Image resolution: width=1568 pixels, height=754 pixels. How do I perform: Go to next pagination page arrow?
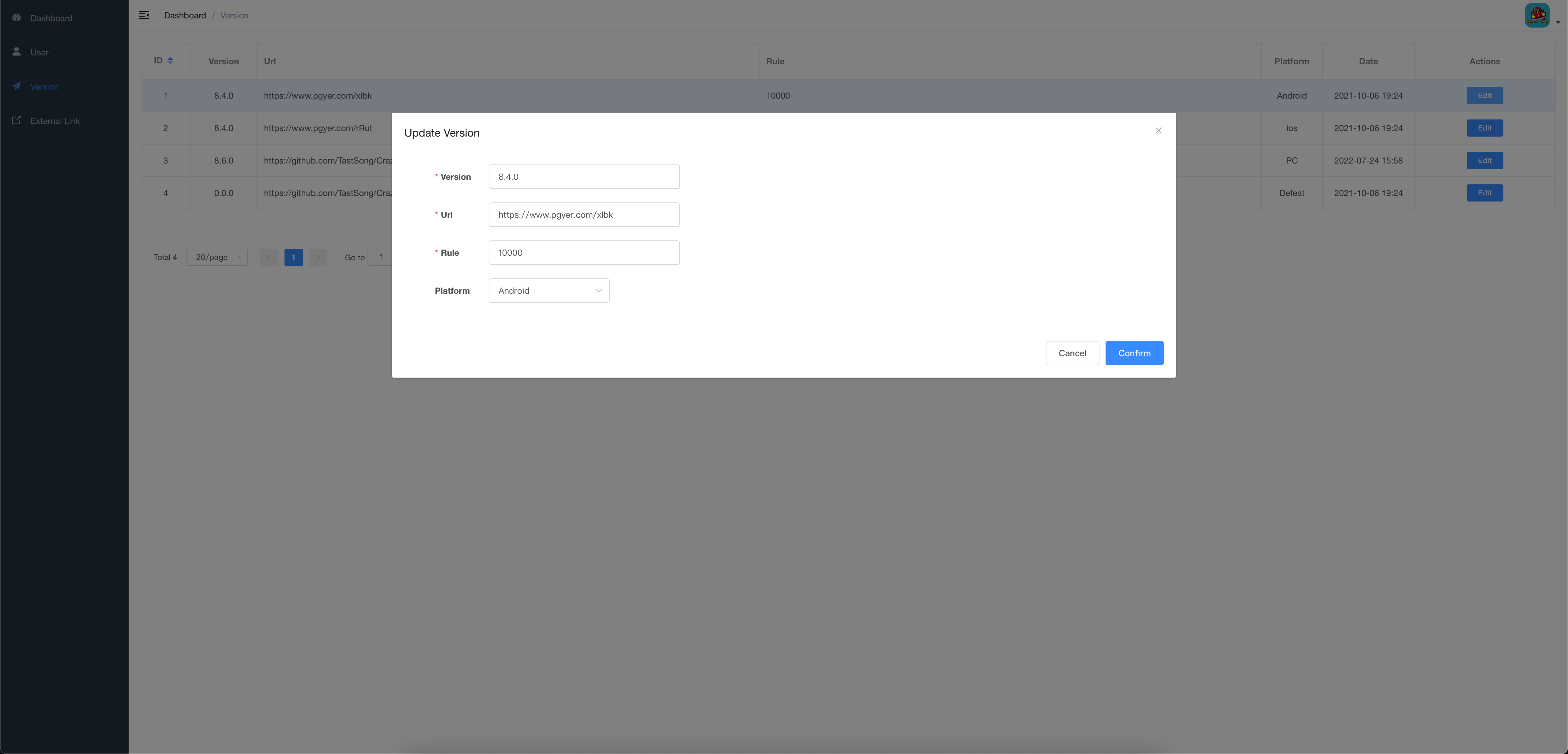(x=318, y=258)
